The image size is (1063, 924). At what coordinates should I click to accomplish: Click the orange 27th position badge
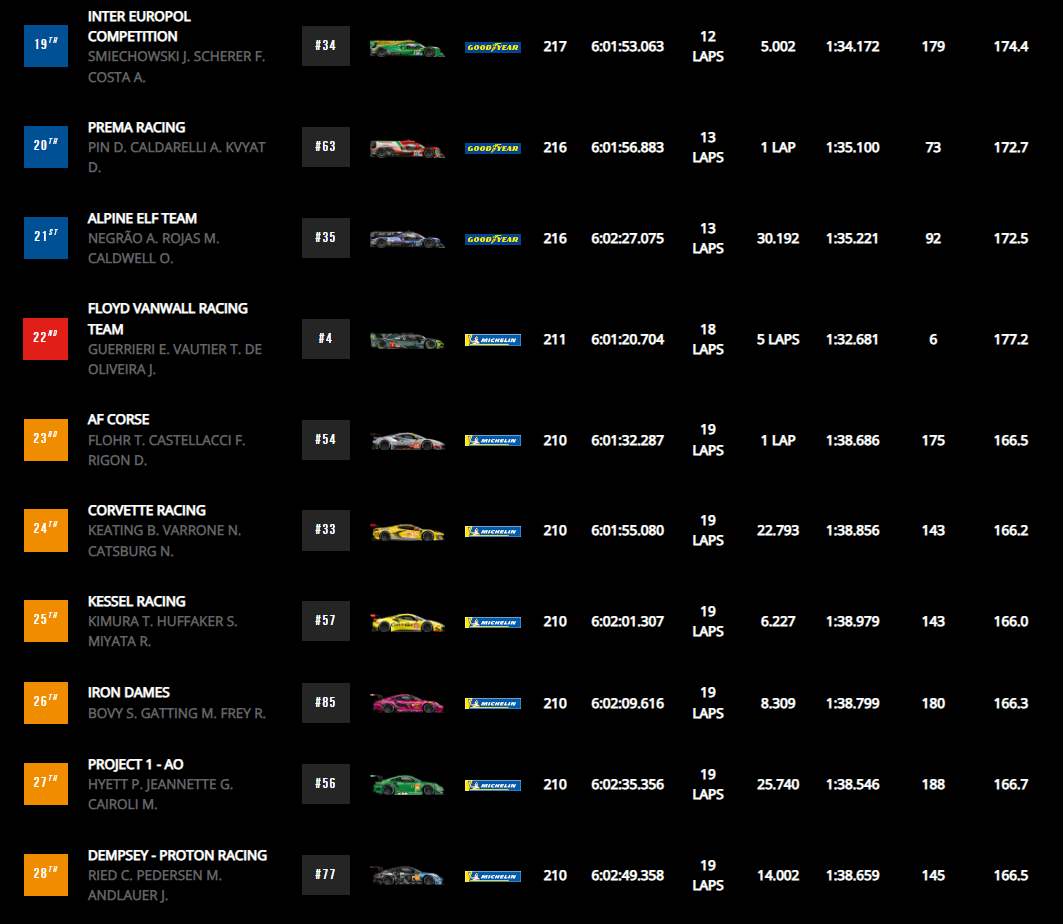point(46,784)
